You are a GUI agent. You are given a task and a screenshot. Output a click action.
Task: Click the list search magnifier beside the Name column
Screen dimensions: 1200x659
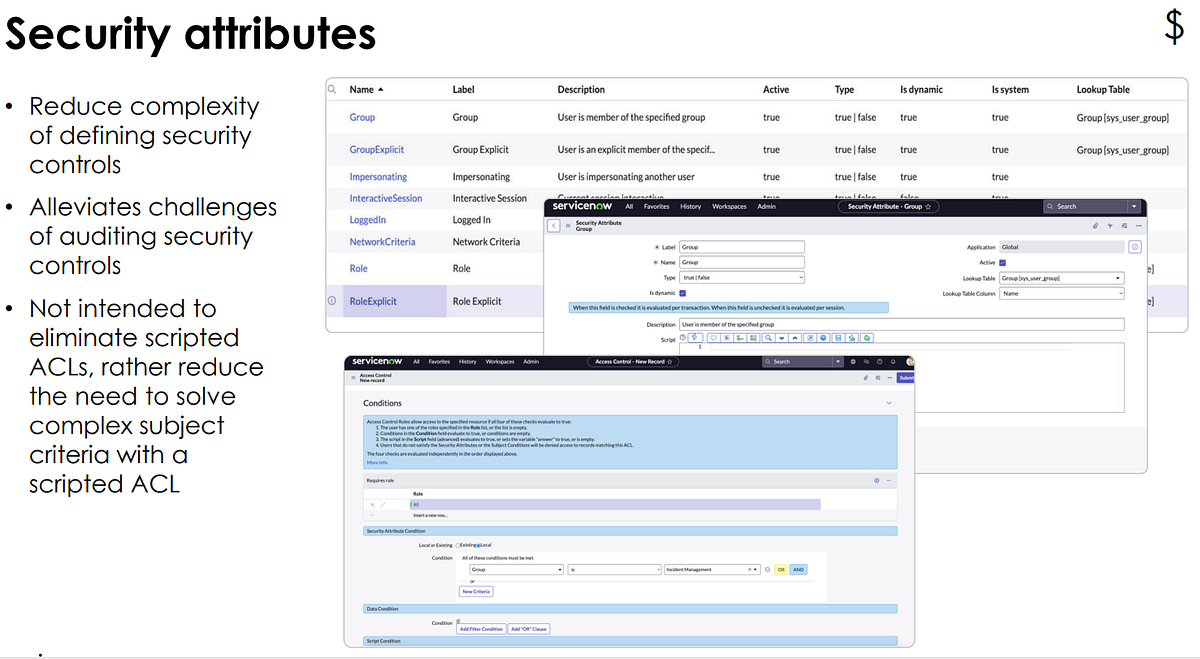(333, 89)
